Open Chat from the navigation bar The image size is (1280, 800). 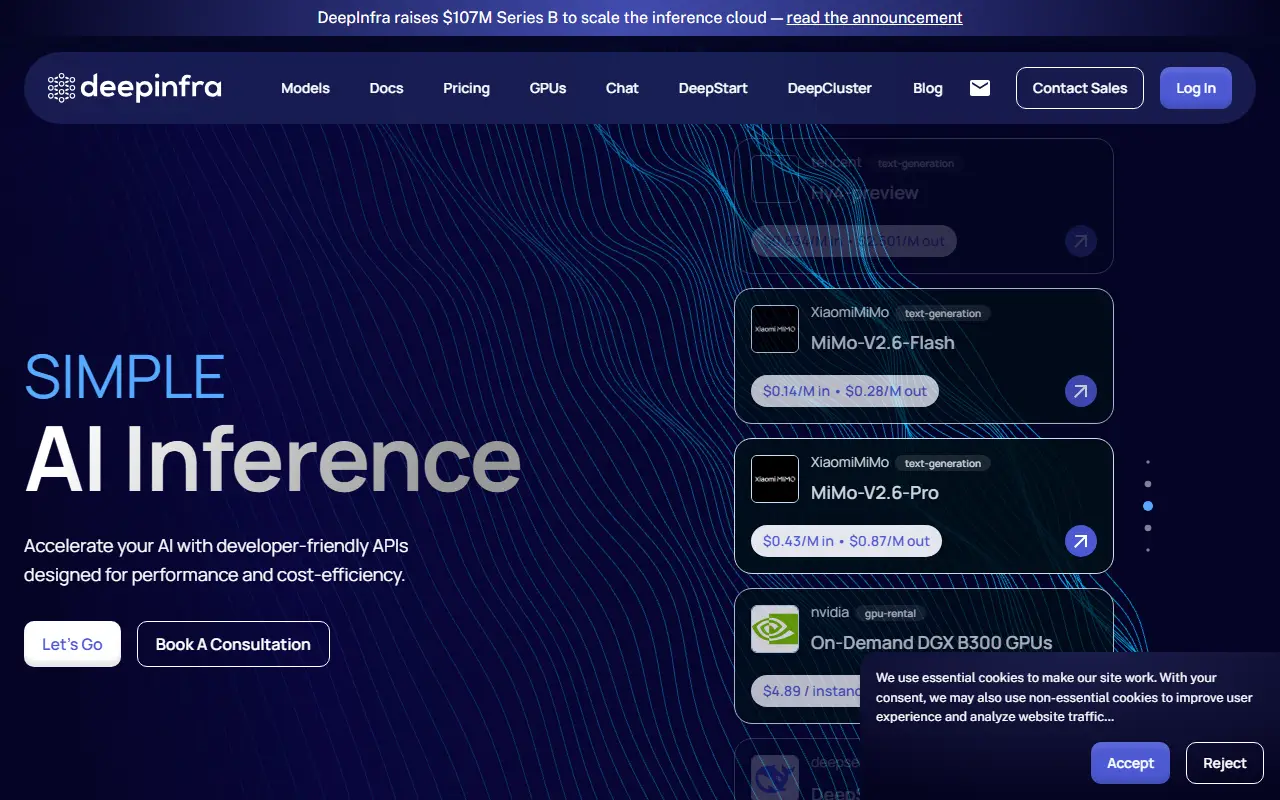[622, 88]
